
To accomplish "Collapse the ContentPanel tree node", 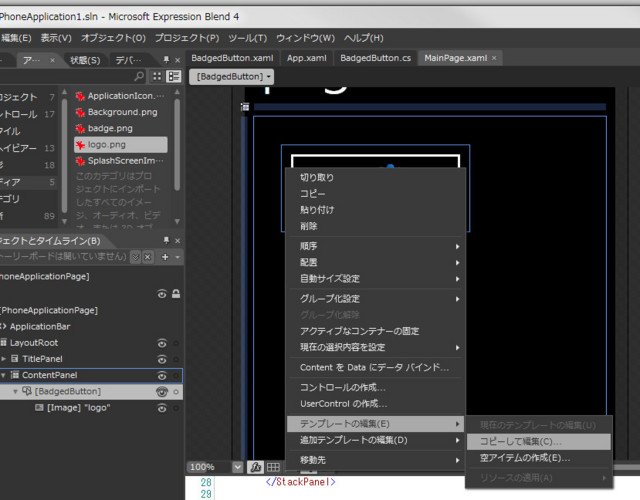I will (3, 375).
